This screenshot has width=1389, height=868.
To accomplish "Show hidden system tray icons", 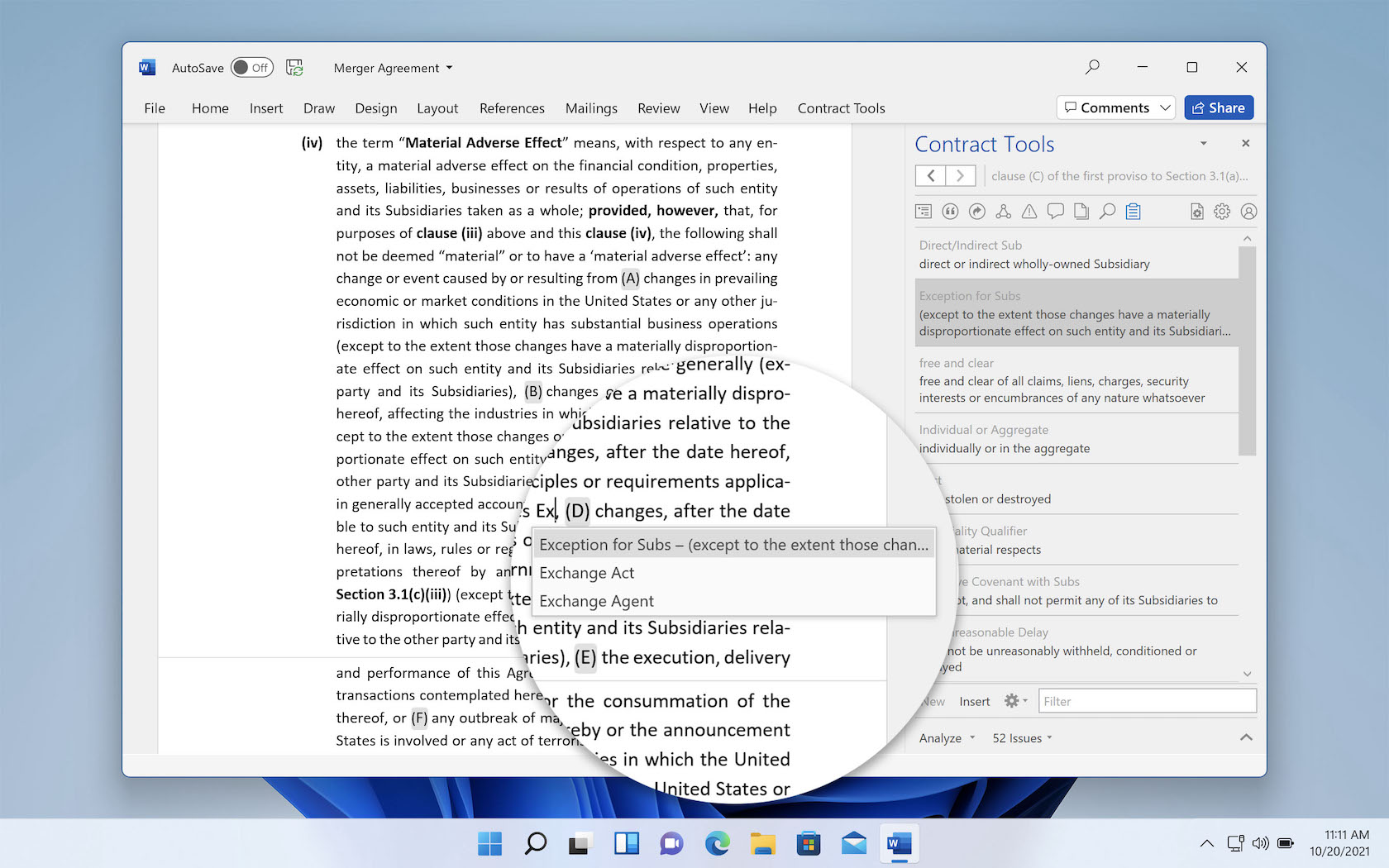I will click(x=1206, y=843).
